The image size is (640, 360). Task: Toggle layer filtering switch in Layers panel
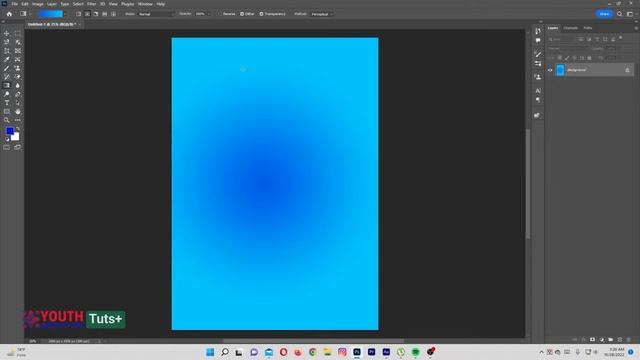[621, 38]
